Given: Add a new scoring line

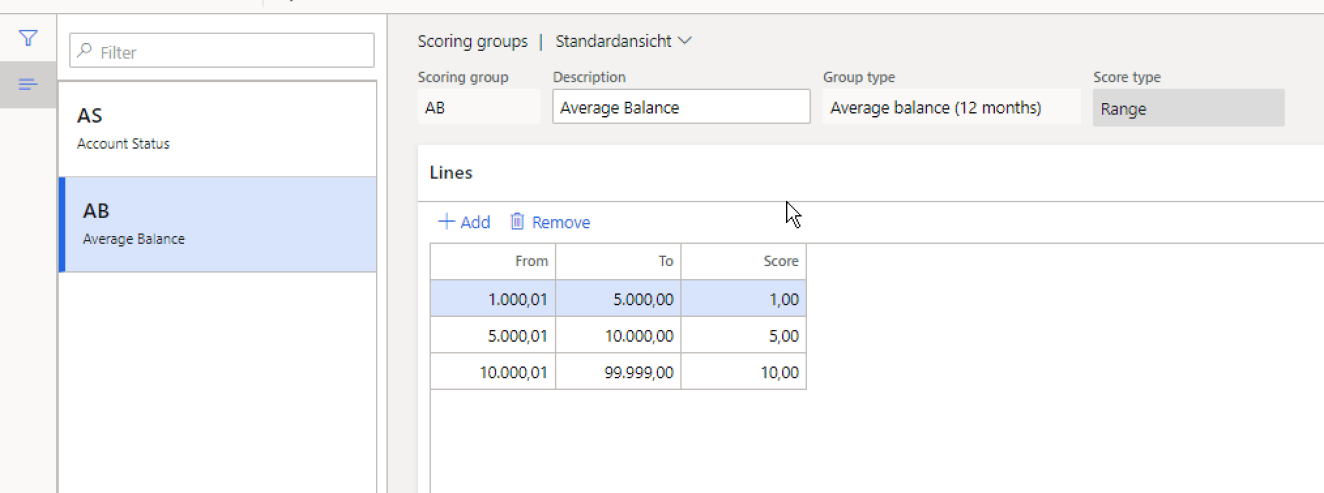Looking at the screenshot, I should (464, 222).
